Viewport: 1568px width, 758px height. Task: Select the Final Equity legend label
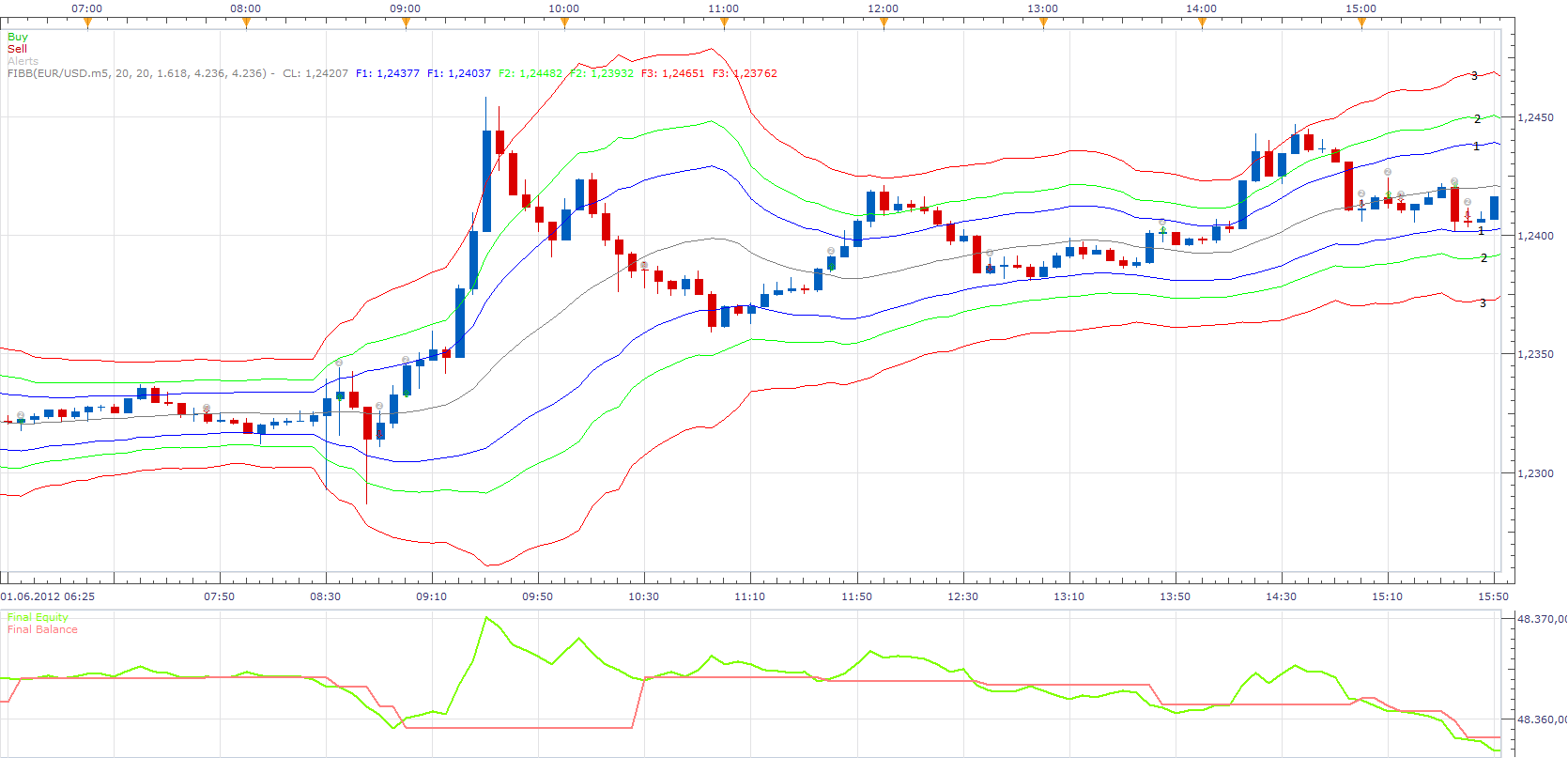pyautogui.click(x=38, y=617)
